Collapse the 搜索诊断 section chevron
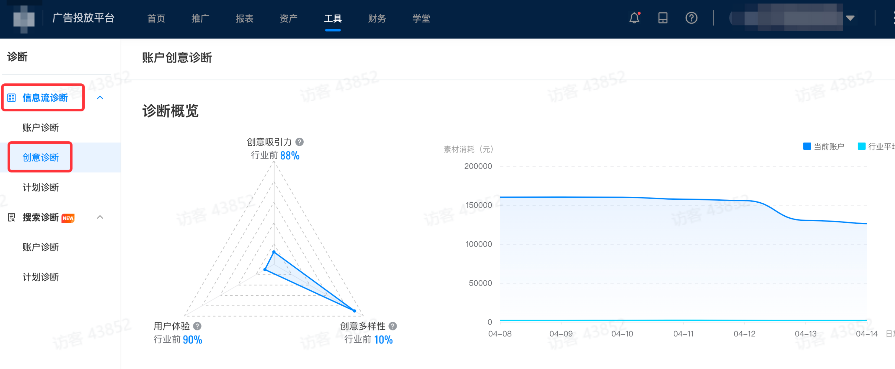This screenshot has height=369, width=895. (x=100, y=217)
